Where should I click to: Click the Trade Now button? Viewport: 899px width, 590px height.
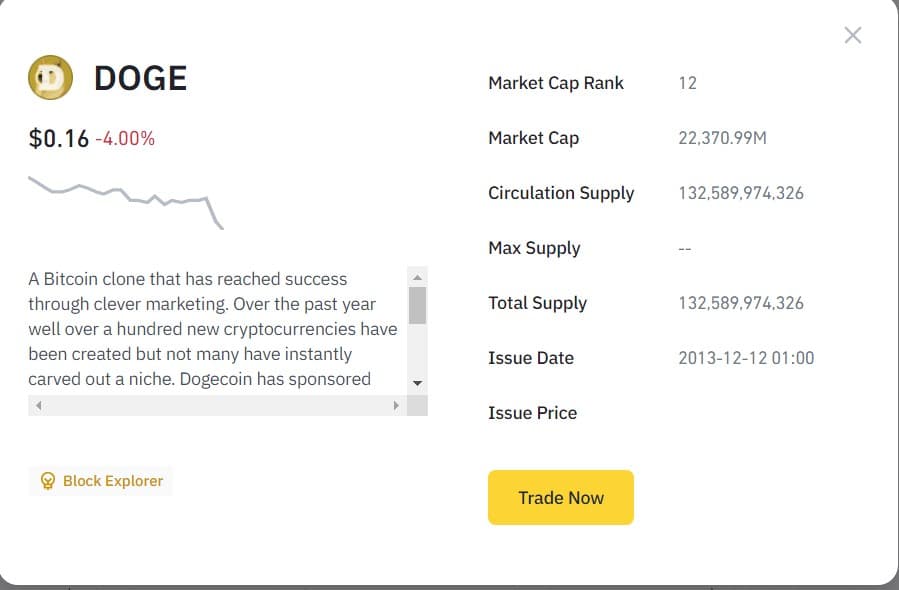(561, 497)
